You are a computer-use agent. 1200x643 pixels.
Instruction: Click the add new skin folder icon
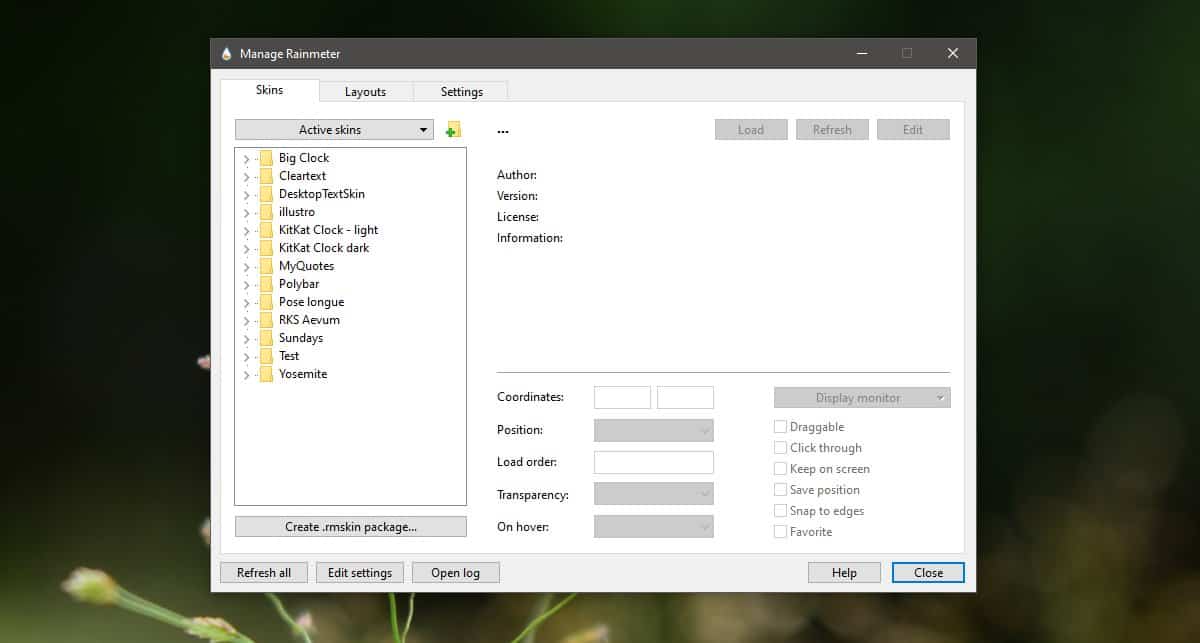[x=453, y=130]
